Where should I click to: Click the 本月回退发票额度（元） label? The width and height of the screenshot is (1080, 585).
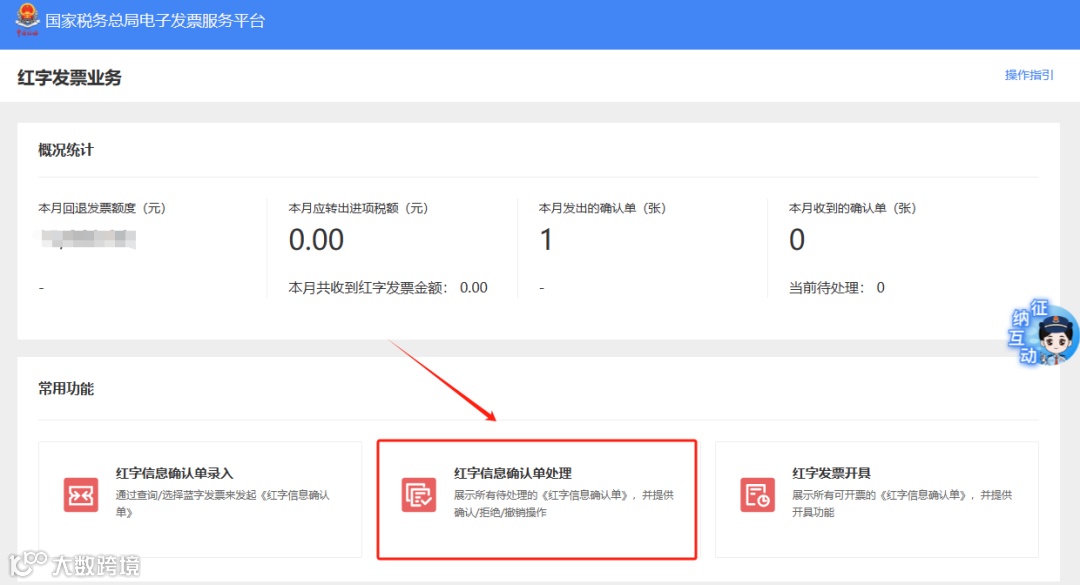click(102, 208)
